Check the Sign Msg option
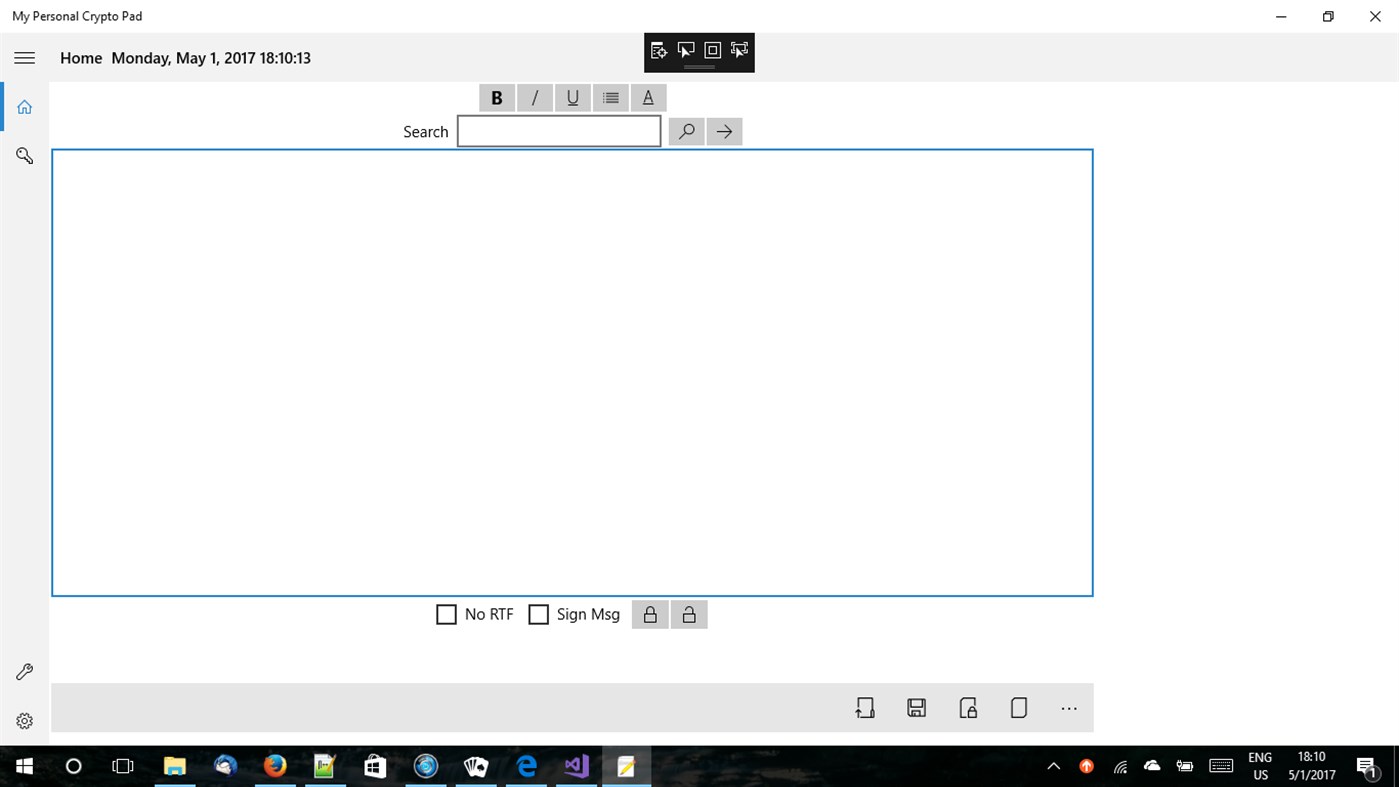The width and height of the screenshot is (1399, 787). pos(539,613)
